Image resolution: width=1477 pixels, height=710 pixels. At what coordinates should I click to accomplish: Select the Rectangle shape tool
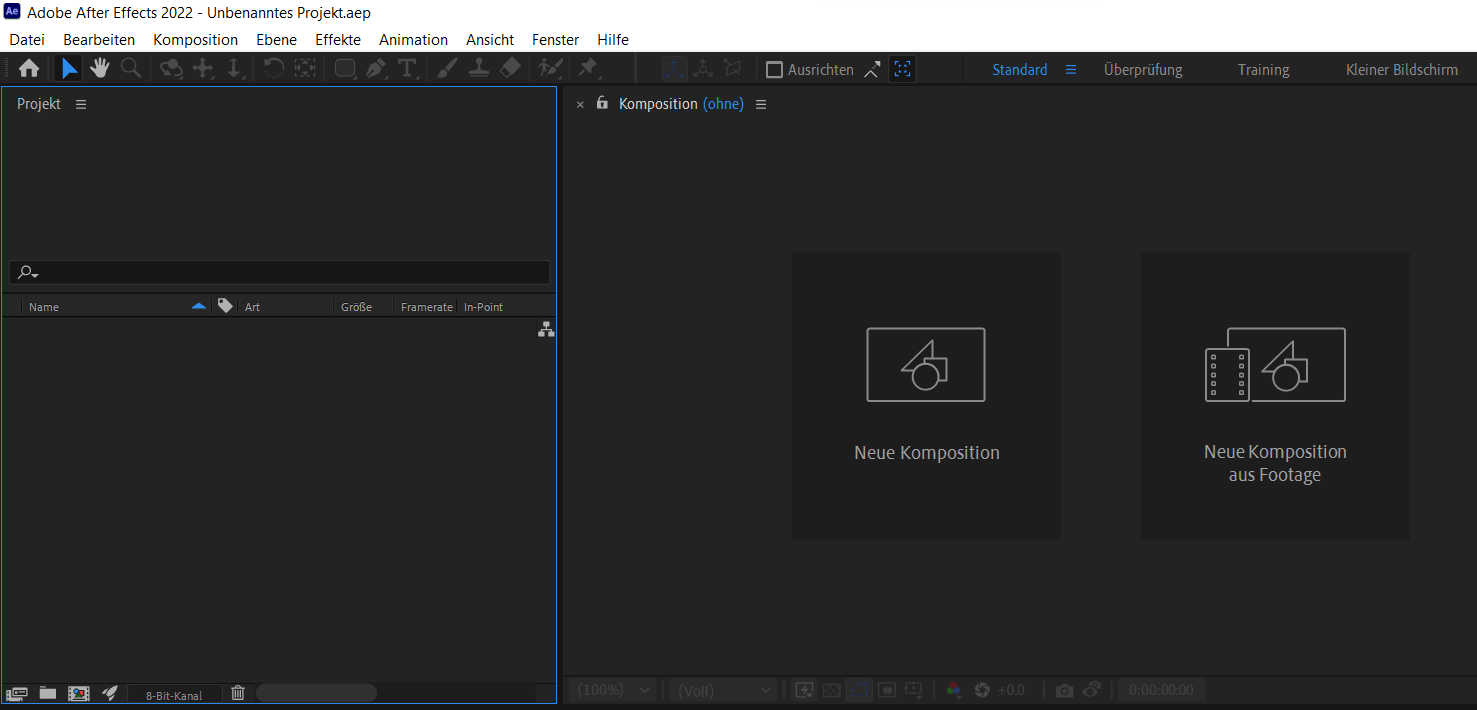(x=345, y=69)
